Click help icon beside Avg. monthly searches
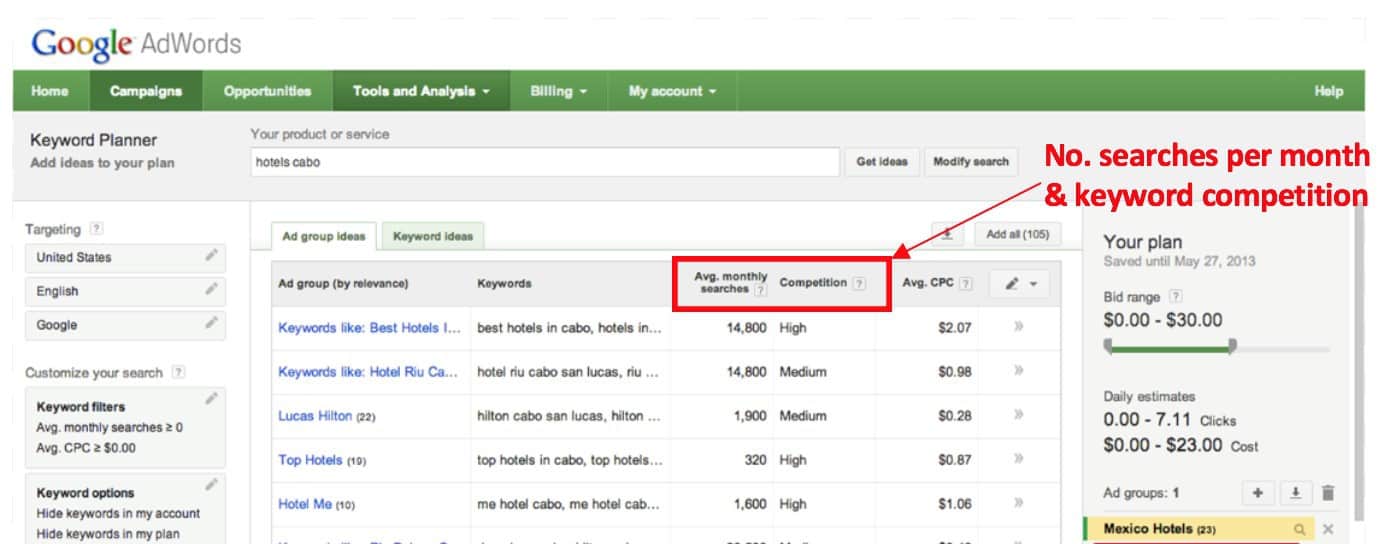This screenshot has height=544, width=1380. (x=760, y=290)
